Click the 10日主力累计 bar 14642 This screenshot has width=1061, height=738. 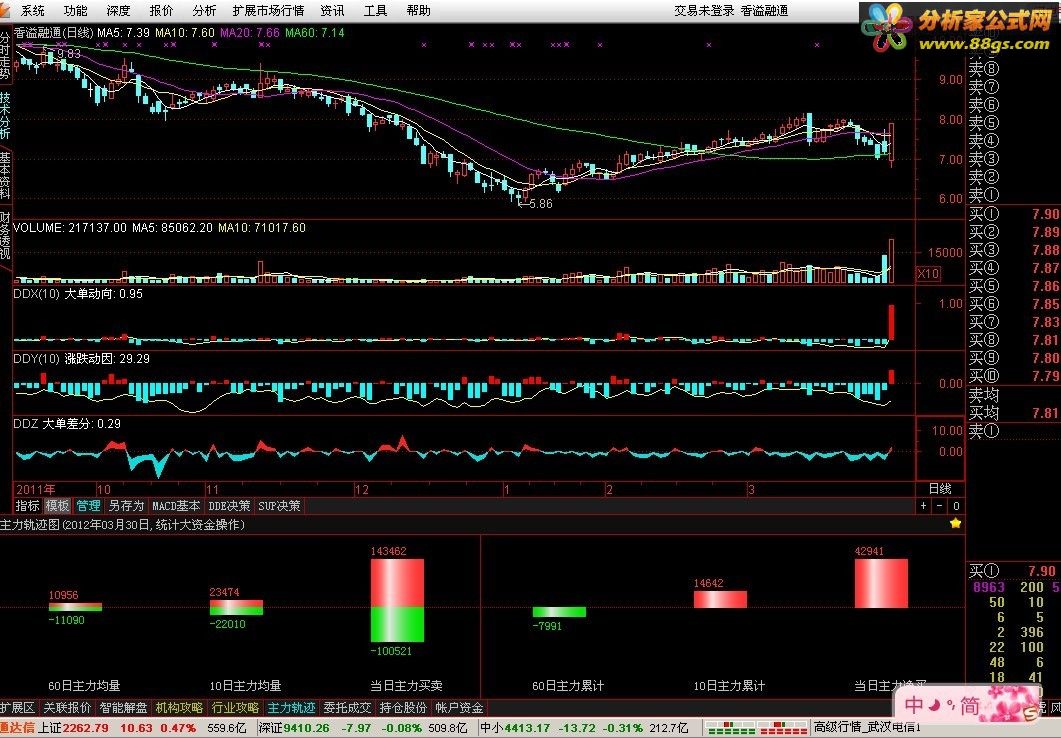pos(720,599)
